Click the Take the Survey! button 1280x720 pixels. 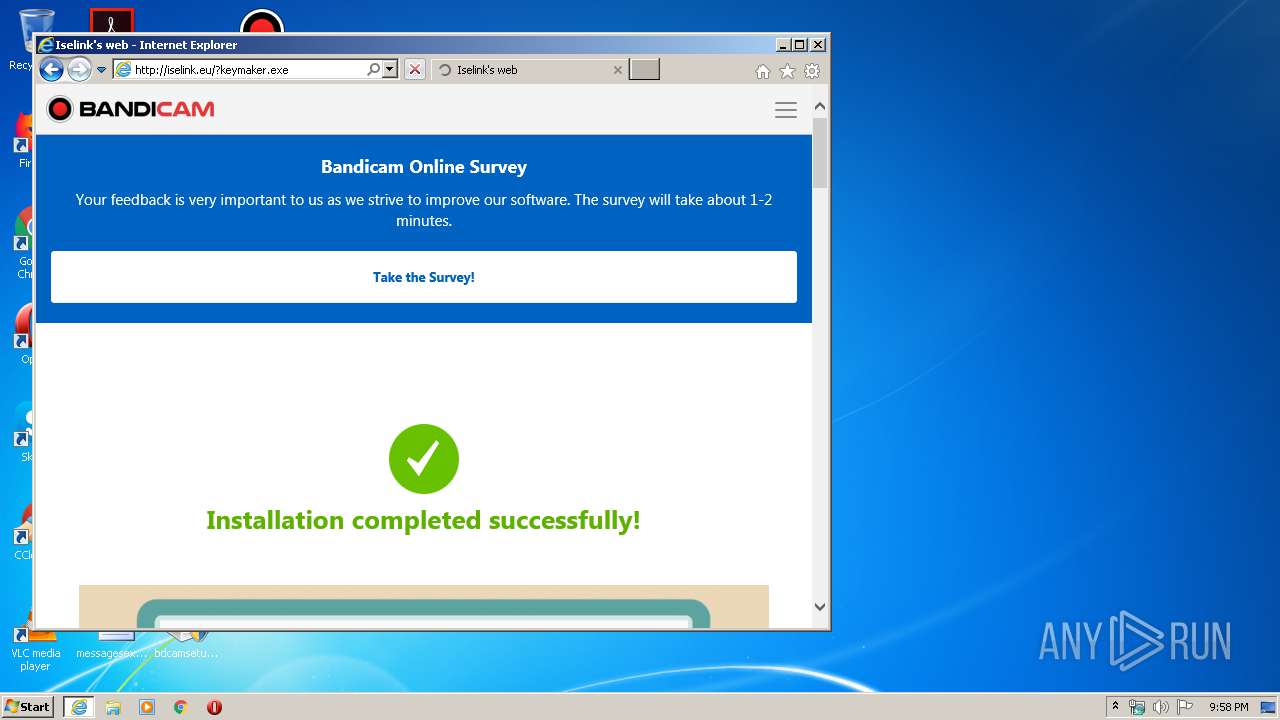click(x=424, y=277)
